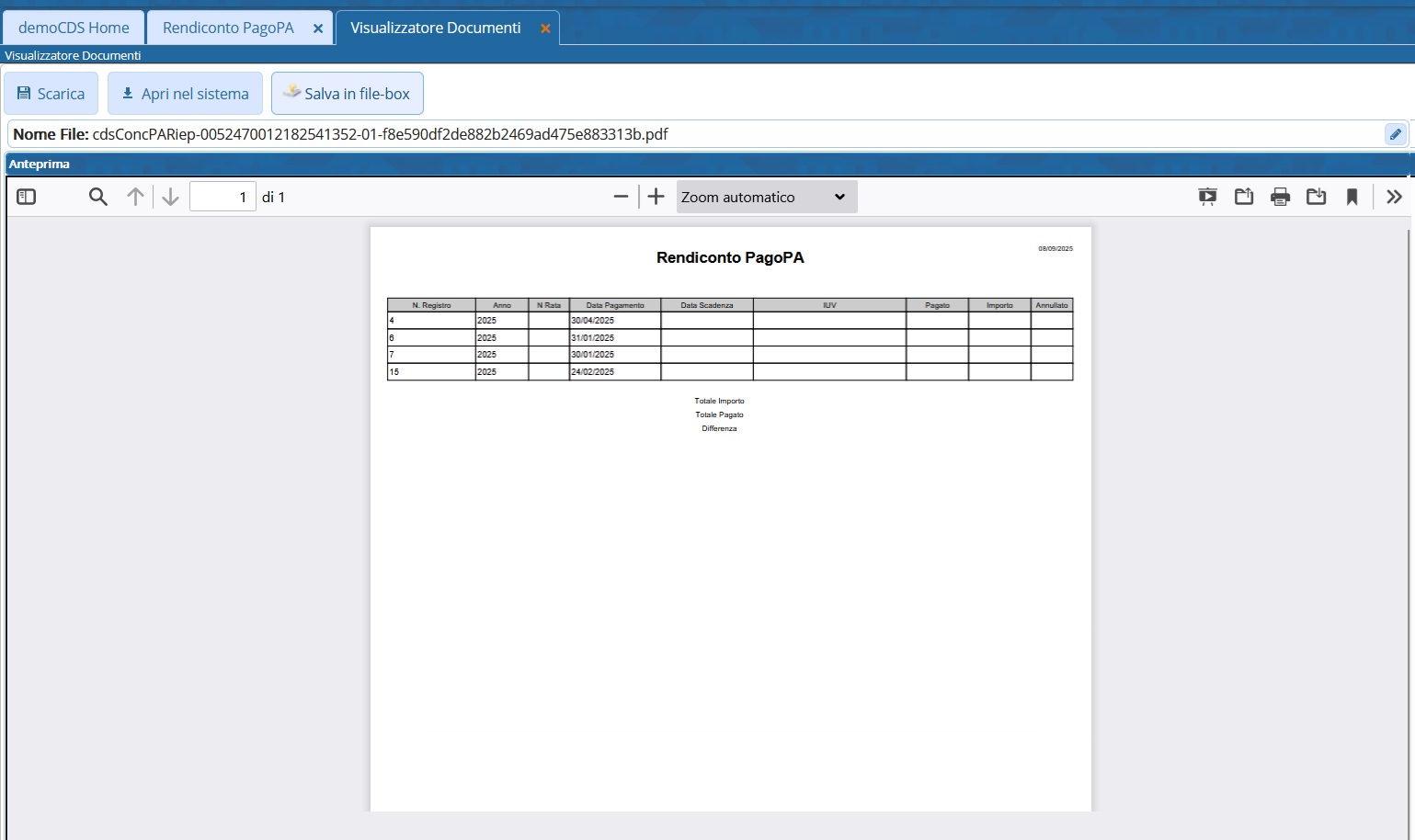Open the demoCDS Home tab
This screenshot has width=1415, height=840.
click(x=74, y=28)
